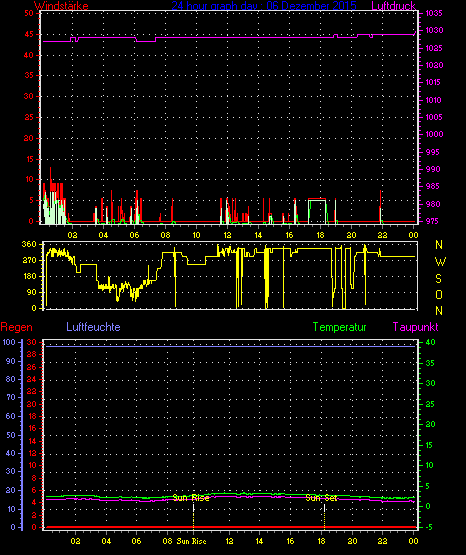The image size is (466, 555).
Task: Click the 1035 value on pressure axis
Action: [434, 13]
